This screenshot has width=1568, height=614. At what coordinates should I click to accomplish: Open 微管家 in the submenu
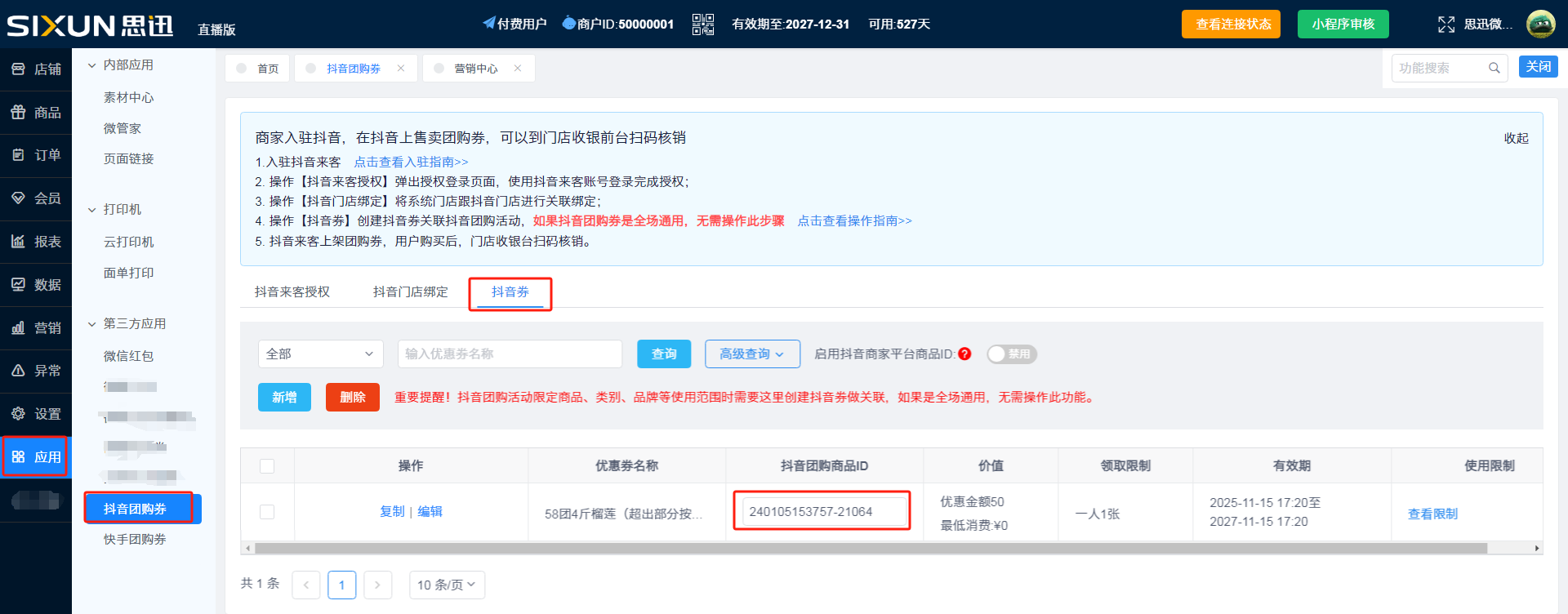122,129
